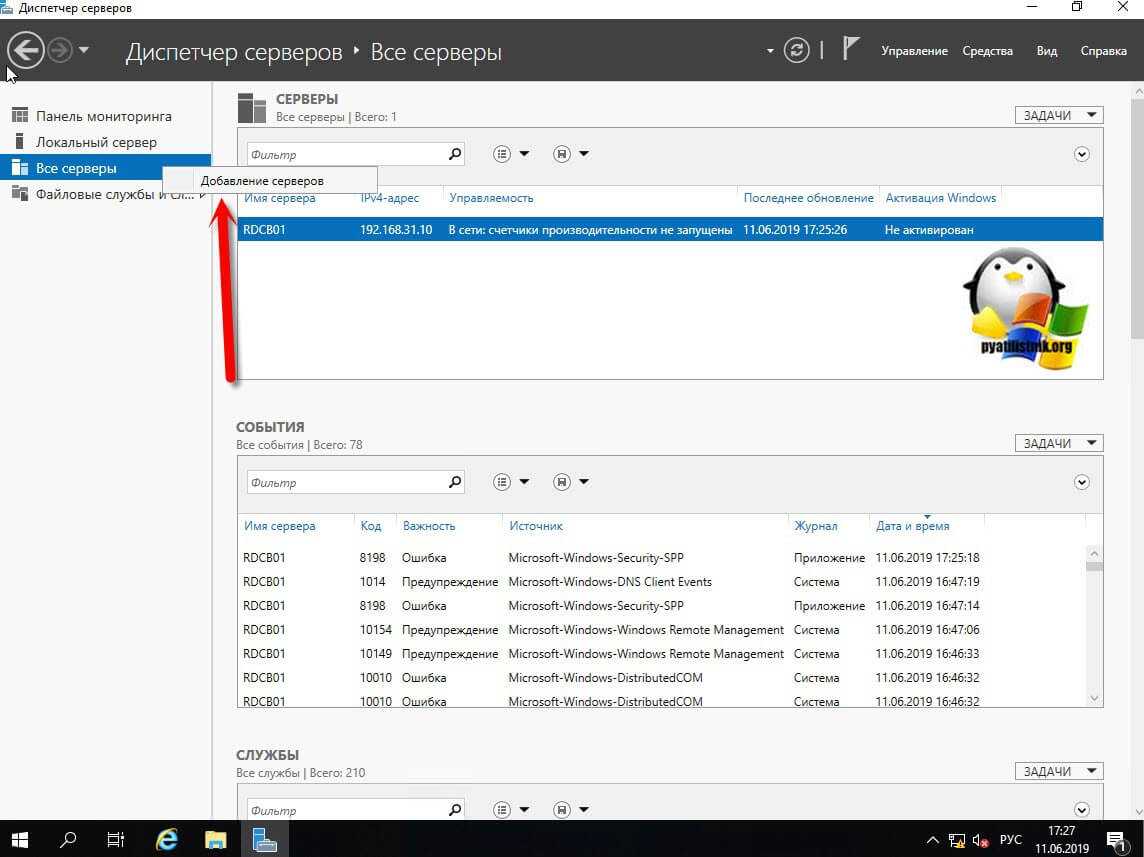The image size is (1144, 857).
Task: Expand the Events filter criteria chevron
Action: (x=1081, y=482)
